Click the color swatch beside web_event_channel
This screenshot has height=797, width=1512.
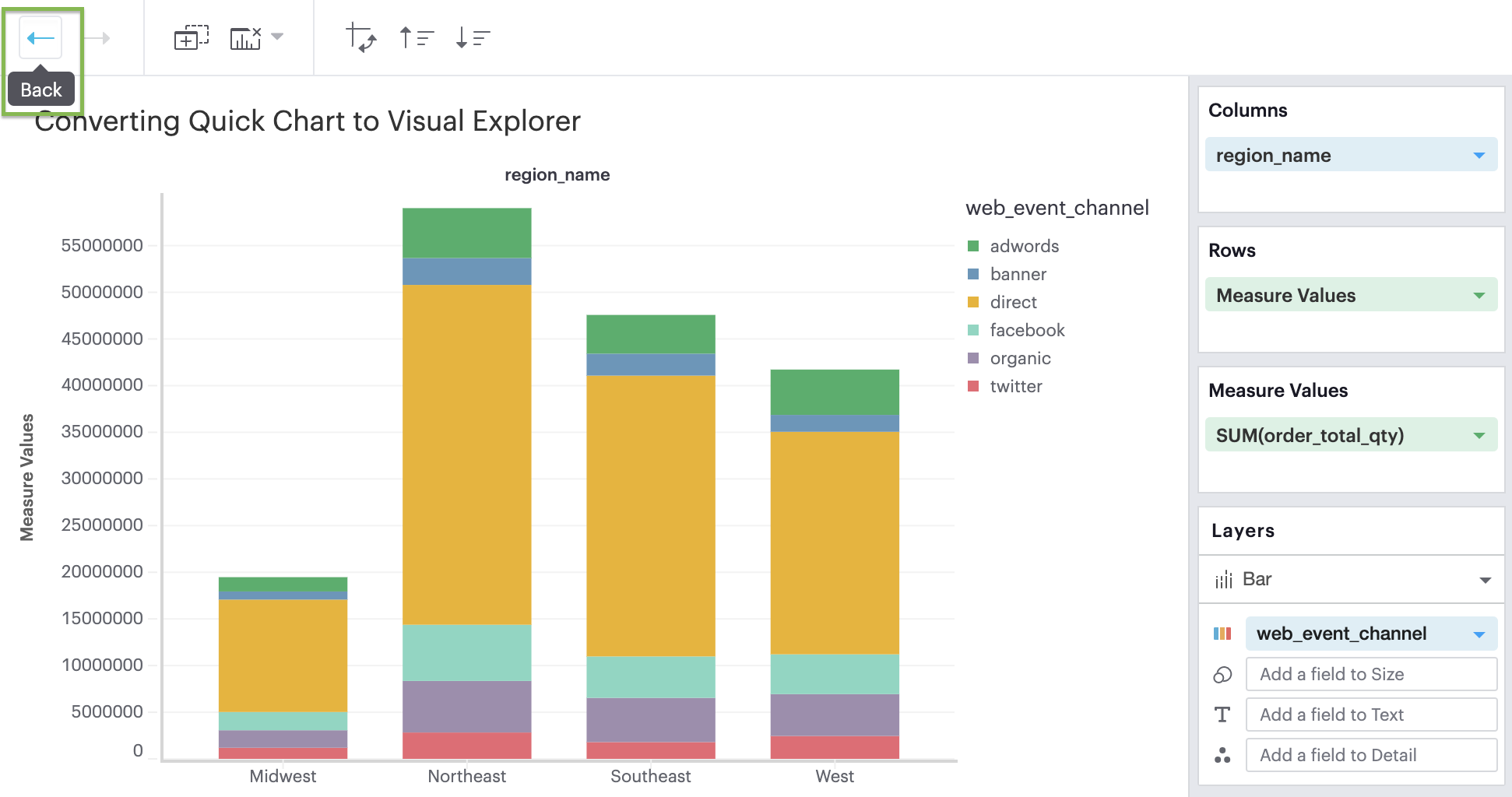click(x=1223, y=634)
